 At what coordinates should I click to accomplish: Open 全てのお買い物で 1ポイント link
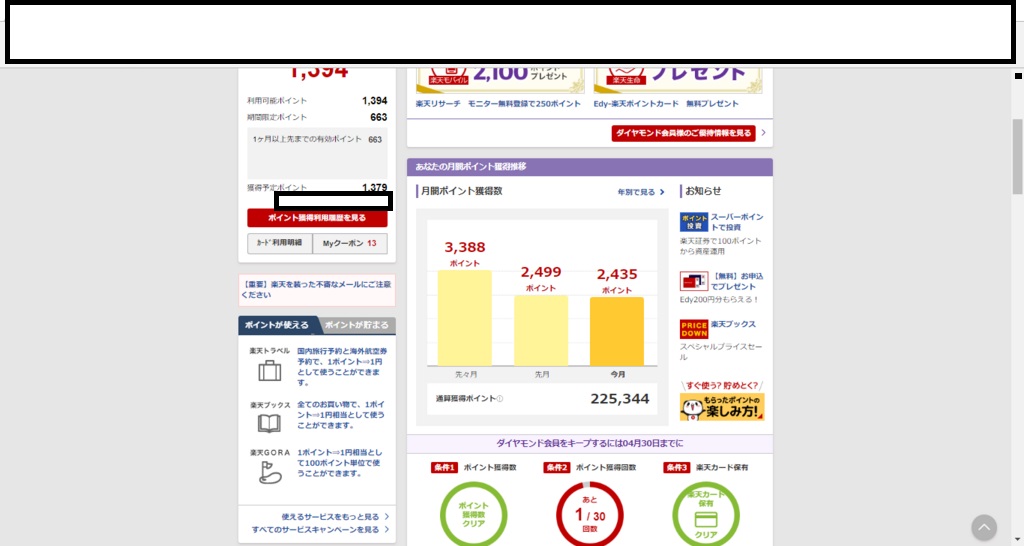[x=341, y=415]
